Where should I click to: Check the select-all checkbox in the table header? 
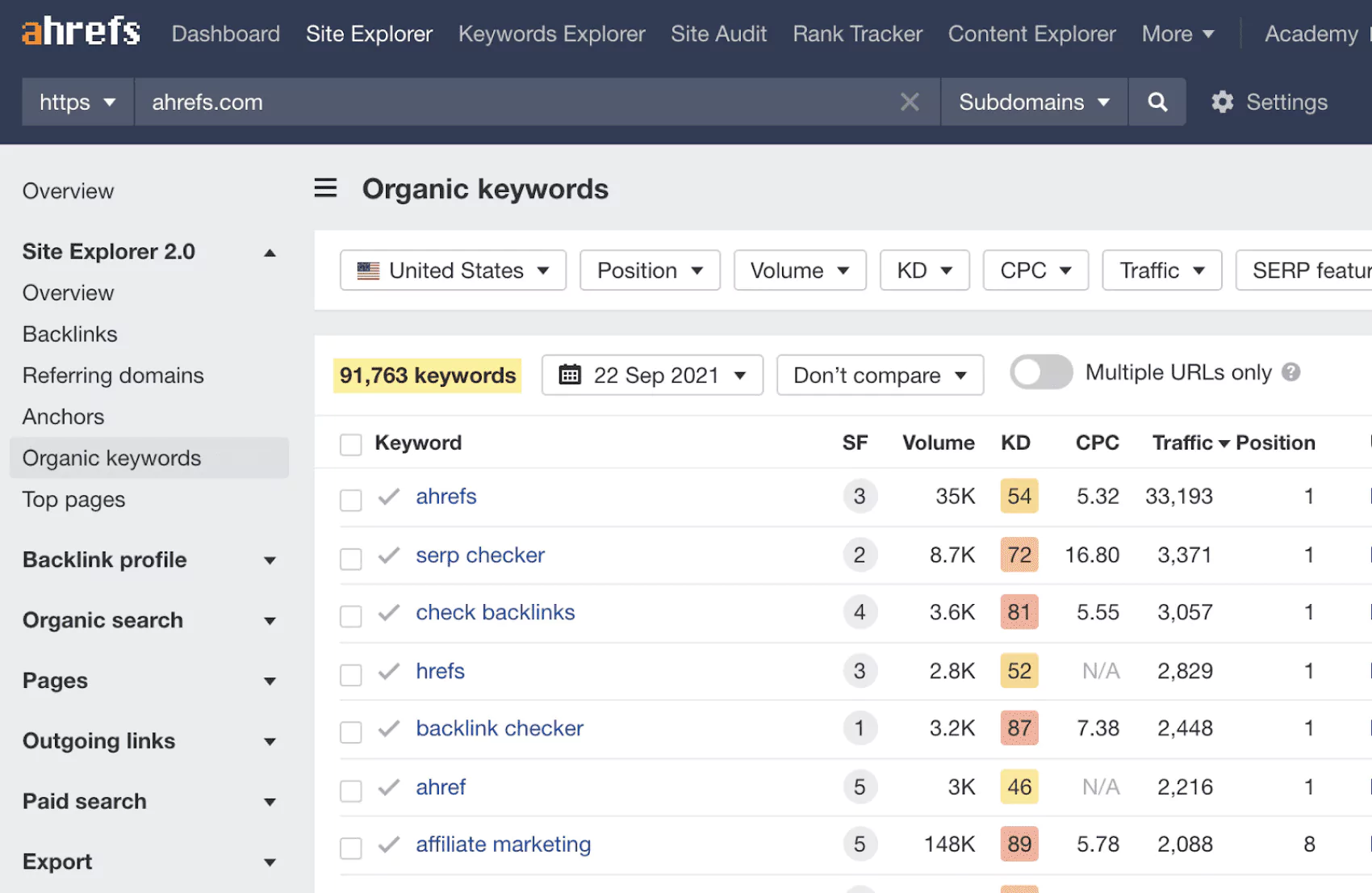[x=350, y=443]
